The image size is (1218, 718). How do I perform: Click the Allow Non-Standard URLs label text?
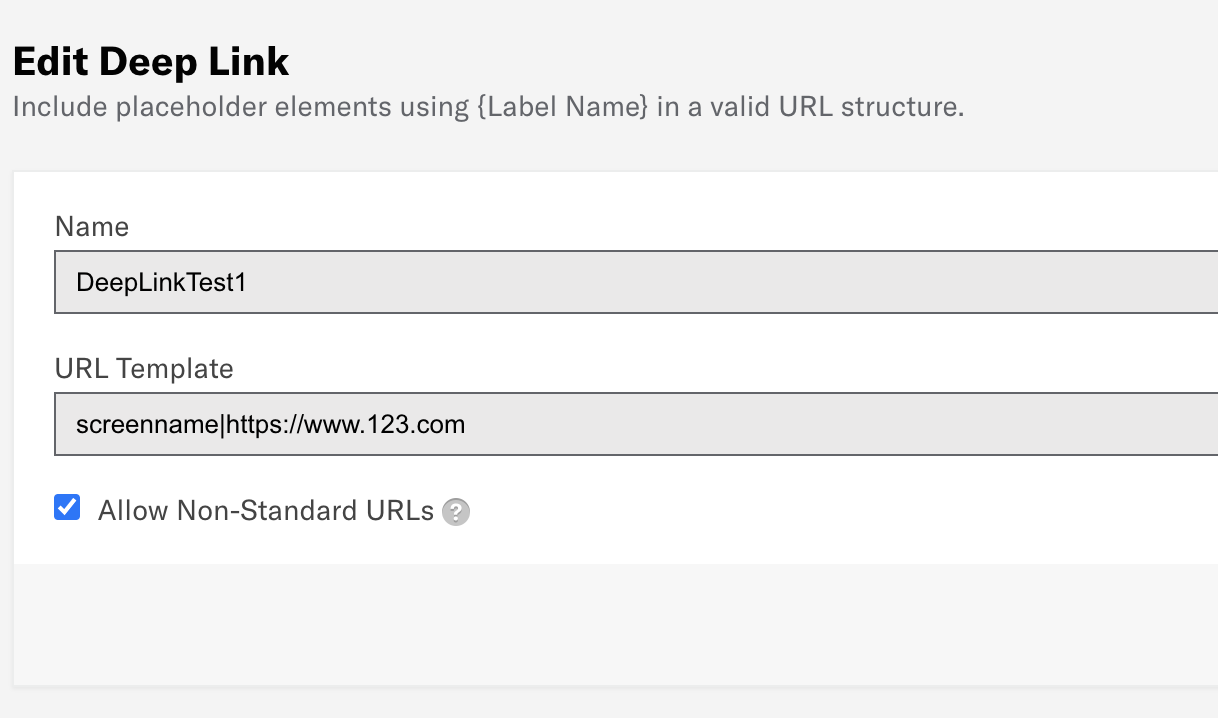tap(265, 510)
